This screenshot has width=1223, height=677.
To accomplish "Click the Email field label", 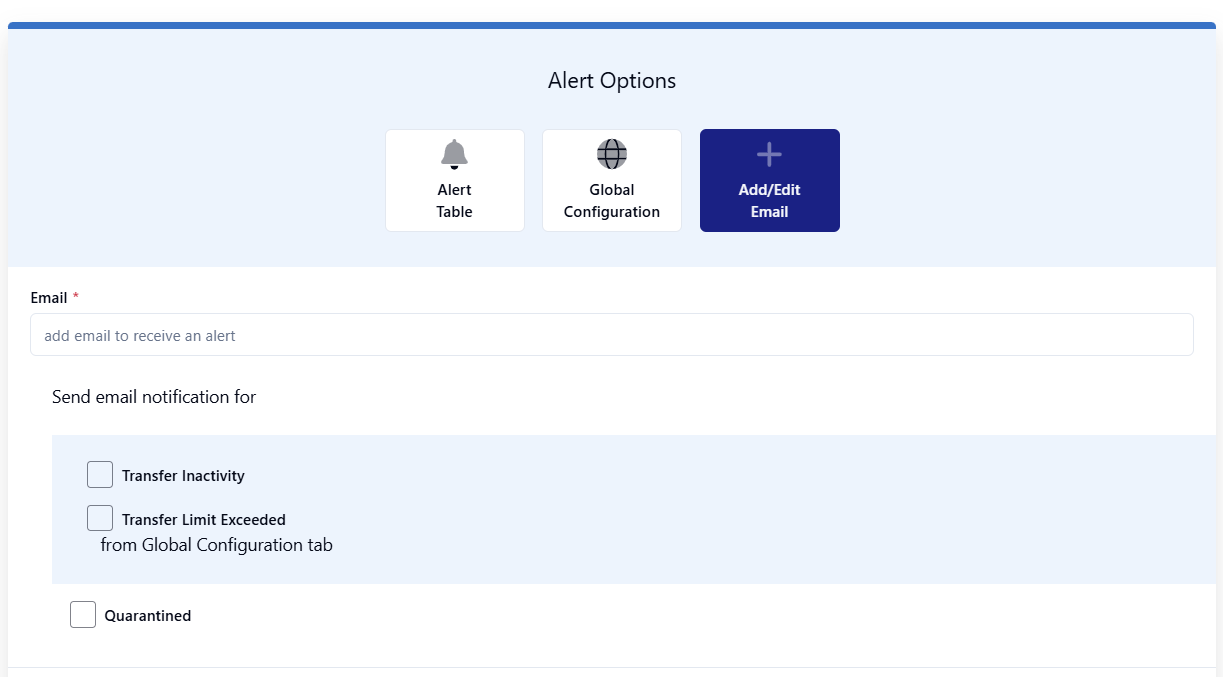I will coord(49,298).
